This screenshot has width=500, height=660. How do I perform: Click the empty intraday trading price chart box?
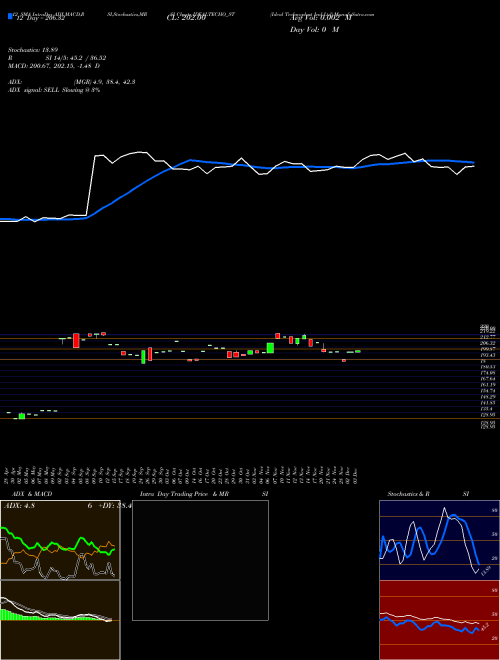click(x=200, y=560)
